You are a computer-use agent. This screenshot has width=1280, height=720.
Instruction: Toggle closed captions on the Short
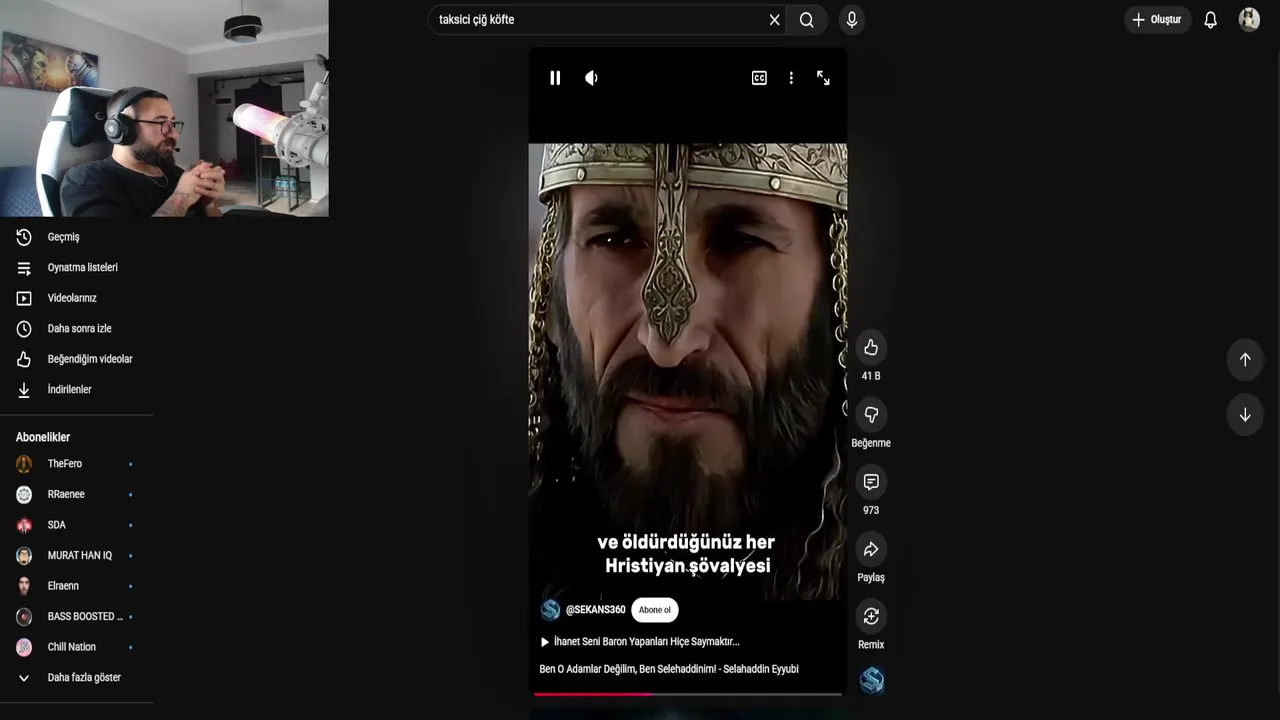(x=759, y=78)
